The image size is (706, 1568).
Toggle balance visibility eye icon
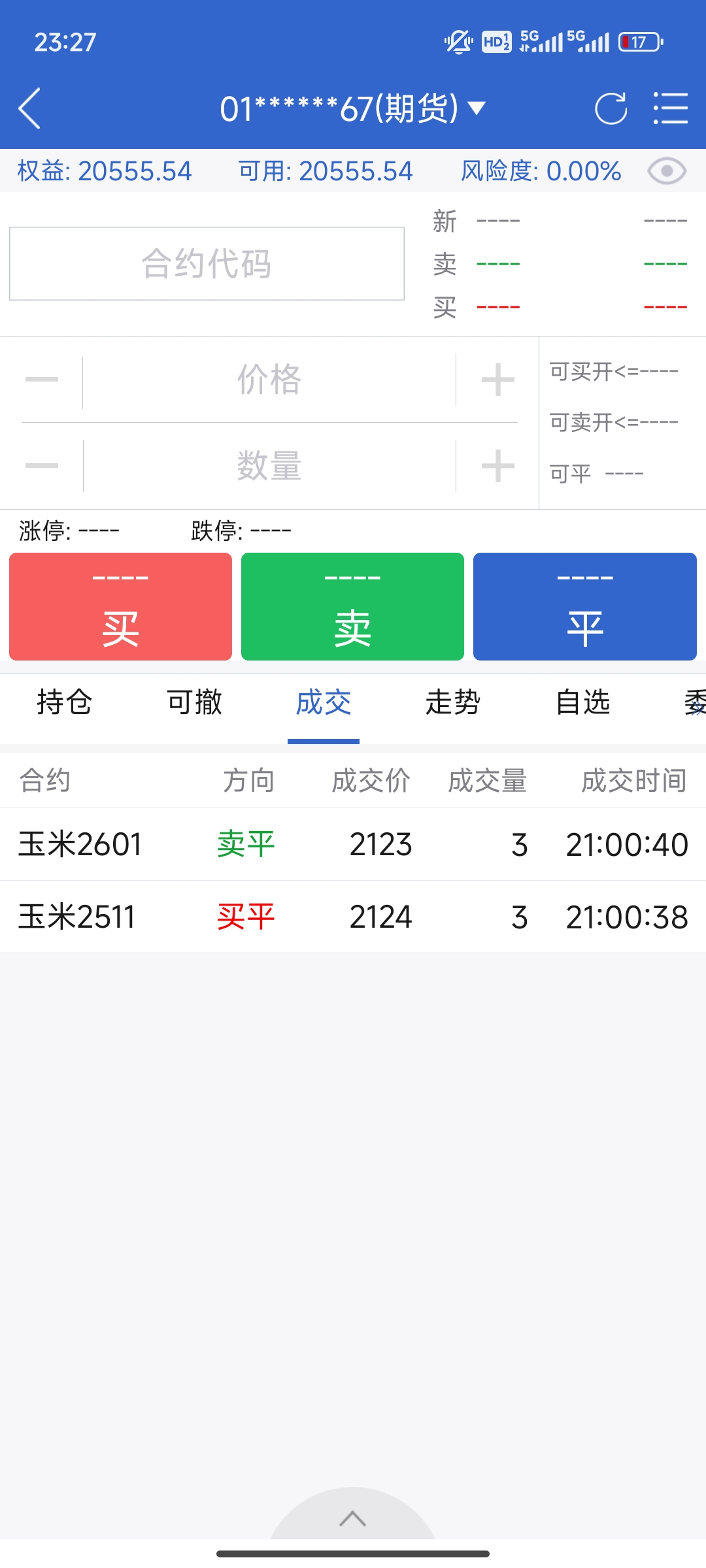(666, 171)
